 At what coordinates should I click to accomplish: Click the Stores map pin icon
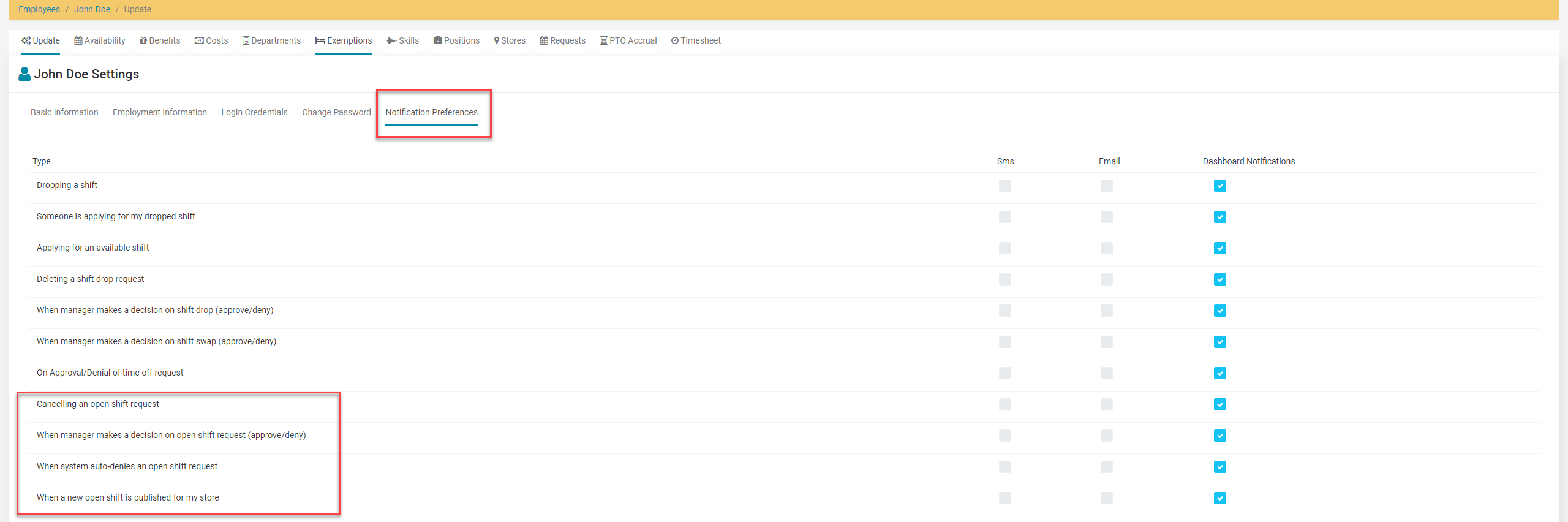point(497,40)
